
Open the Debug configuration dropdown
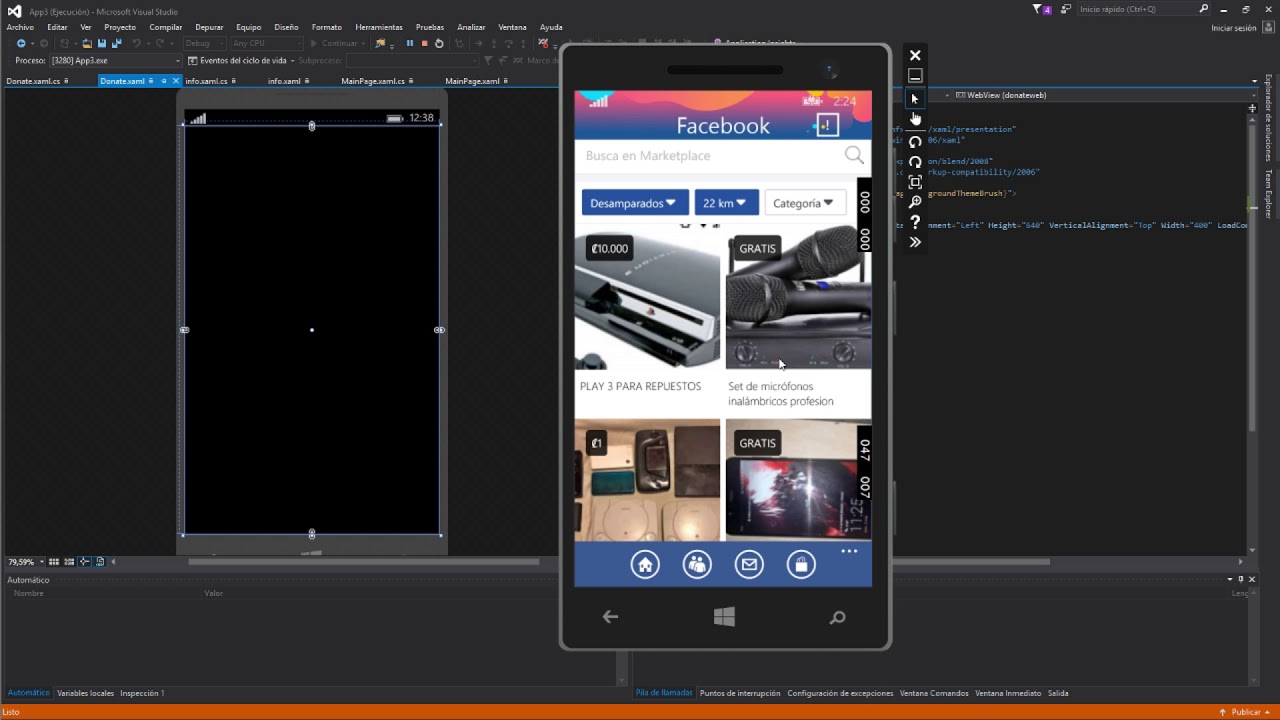(x=204, y=43)
